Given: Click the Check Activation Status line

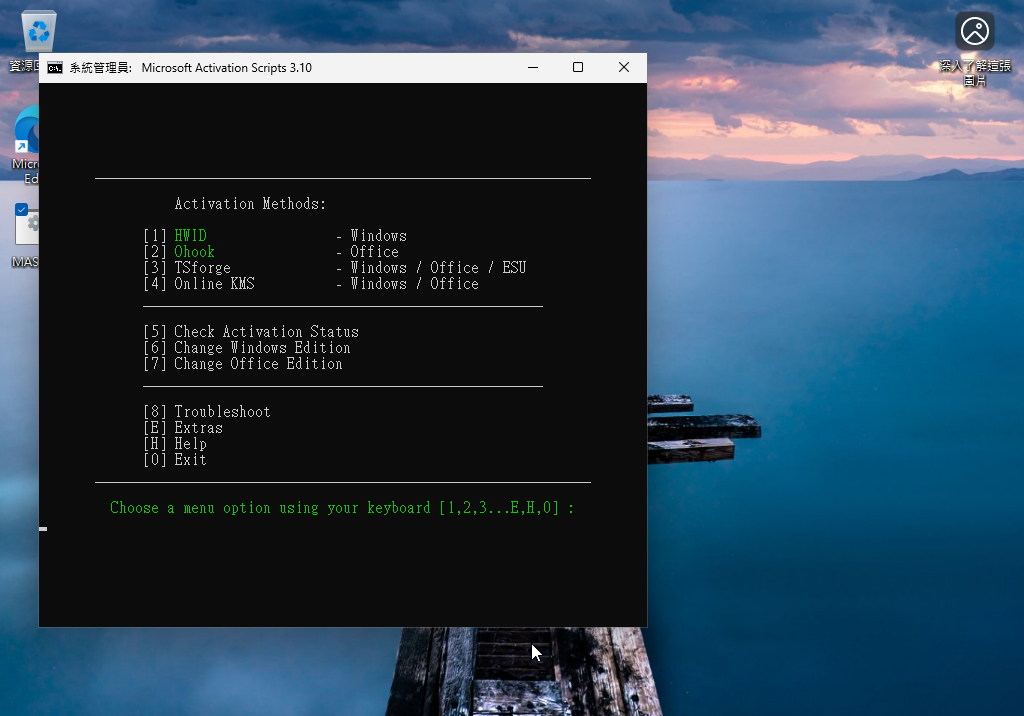Looking at the screenshot, I should click(x=265, y=332).
